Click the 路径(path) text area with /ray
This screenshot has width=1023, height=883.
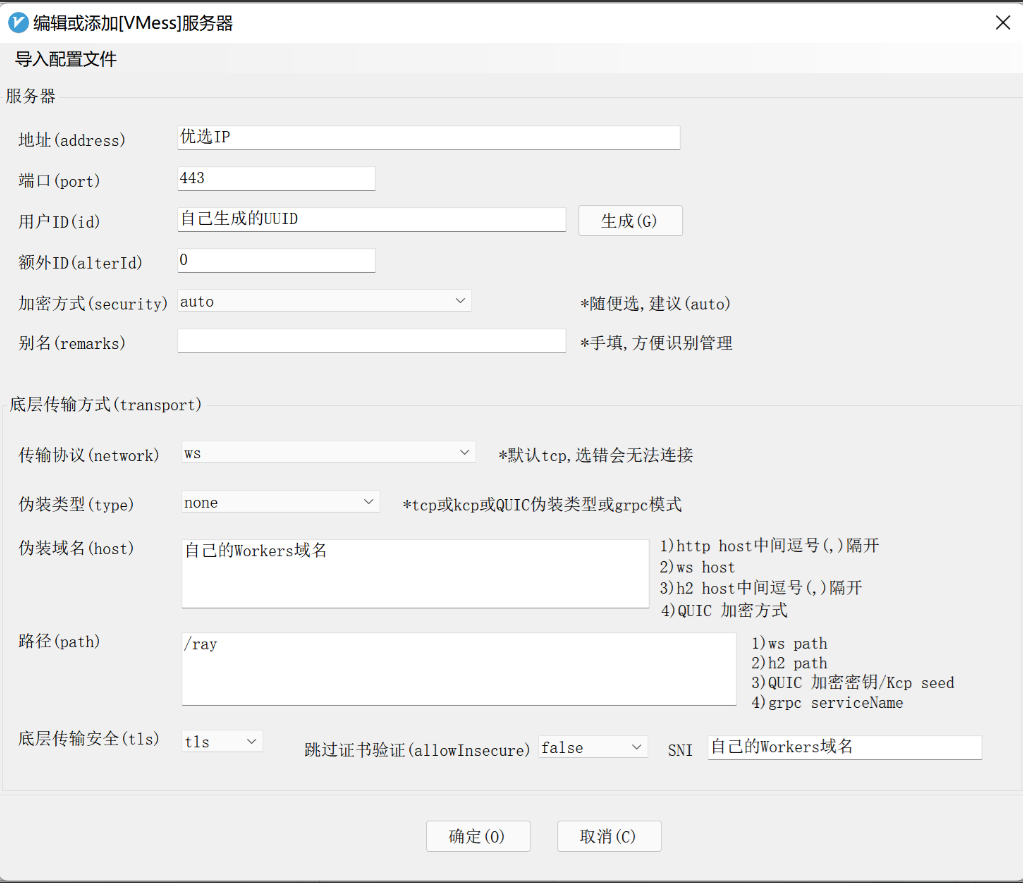click(x=459, y=669)
